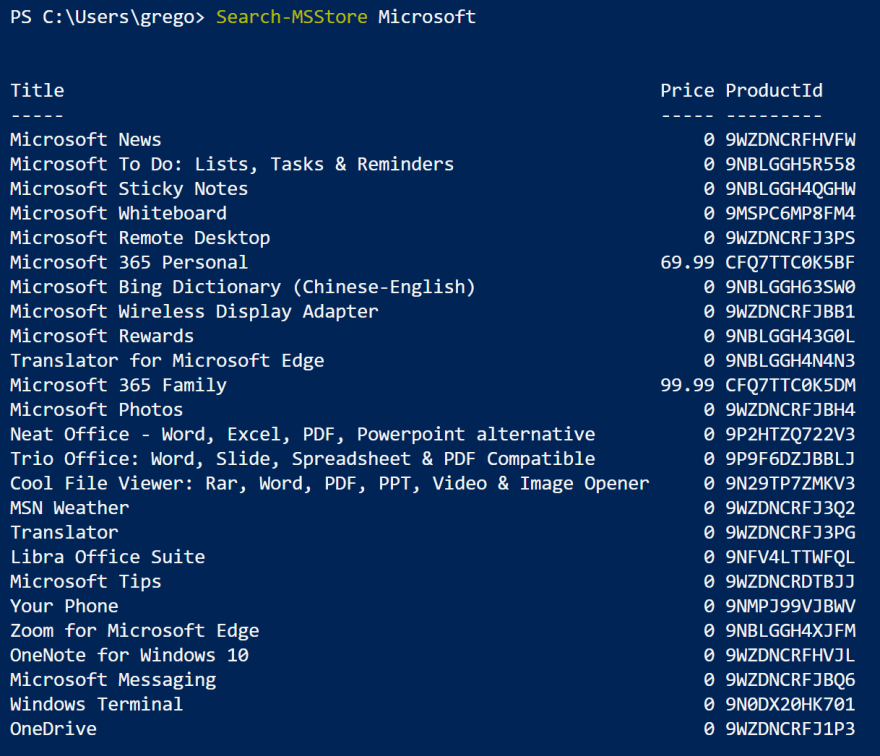Select the Cool File Viewer title
This screenshot has width=880, height=756.
tap(329, 483)
